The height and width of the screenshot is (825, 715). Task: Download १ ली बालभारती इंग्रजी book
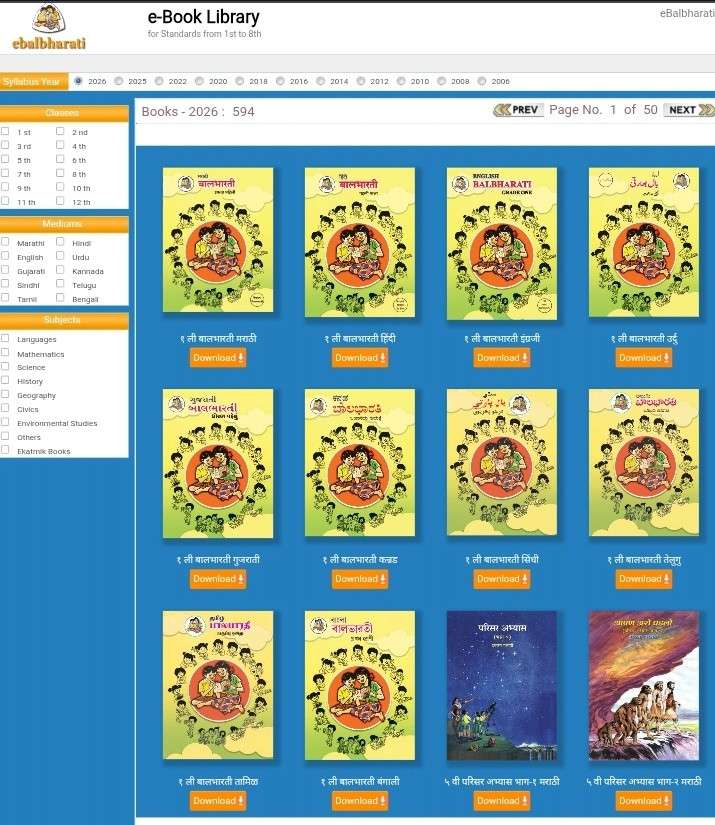pos(502,358)
